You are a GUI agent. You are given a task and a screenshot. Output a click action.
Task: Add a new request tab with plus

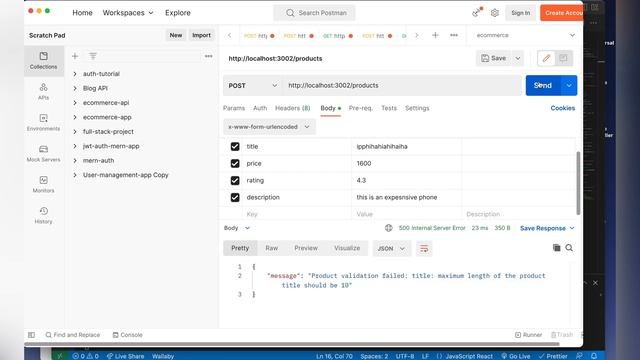[x=435, y=35]
